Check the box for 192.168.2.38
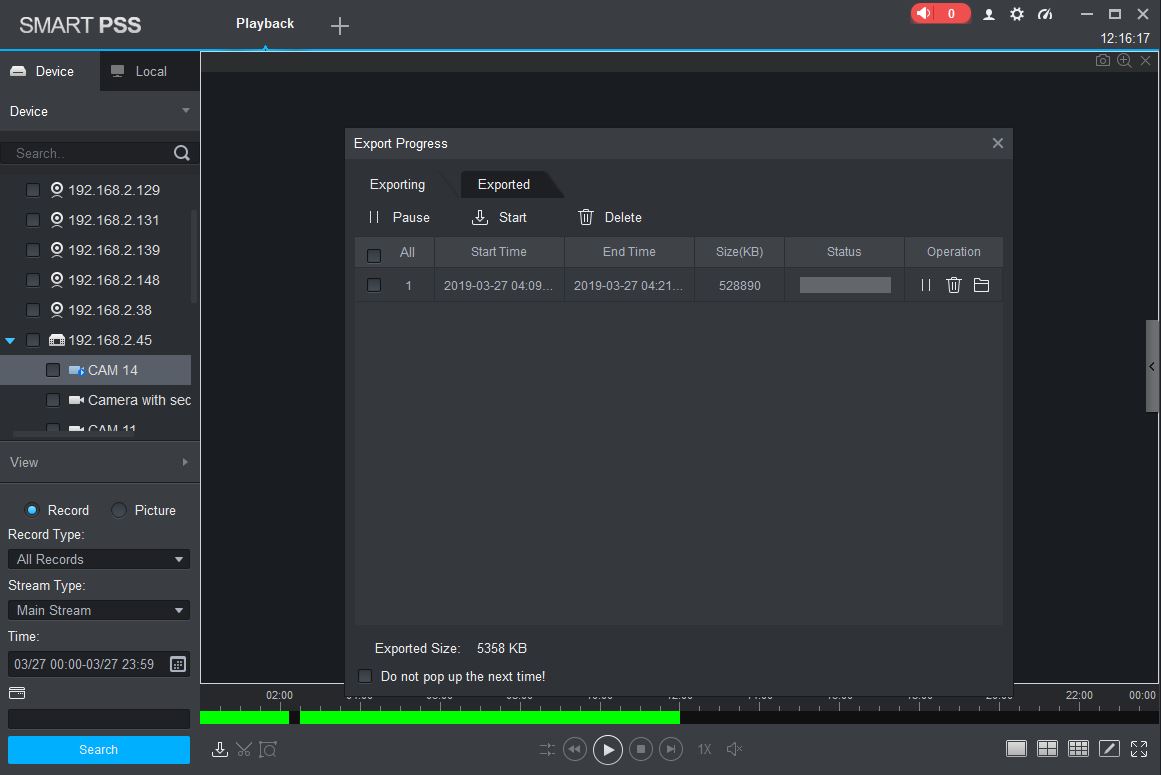 click(33, 310)
